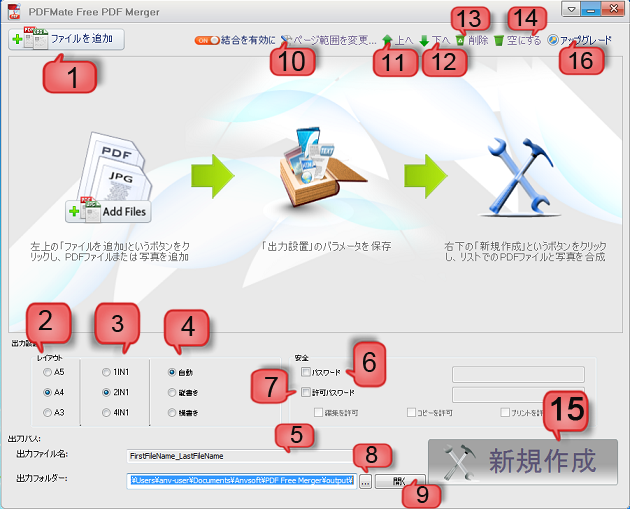Viewport: 630px width, 509px height.
Task: Click the wrench and hammer build graphic
Action: [x=520, y=176]
